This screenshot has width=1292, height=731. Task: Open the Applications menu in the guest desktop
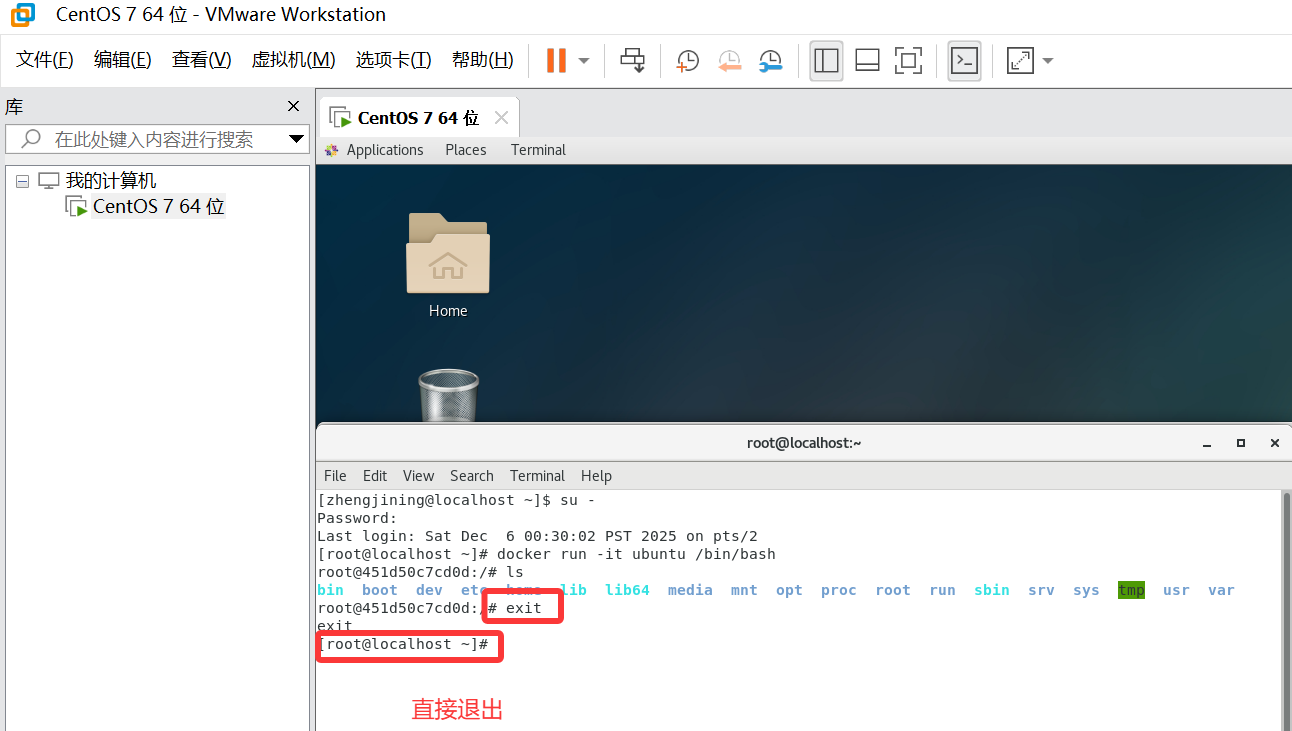384,149
